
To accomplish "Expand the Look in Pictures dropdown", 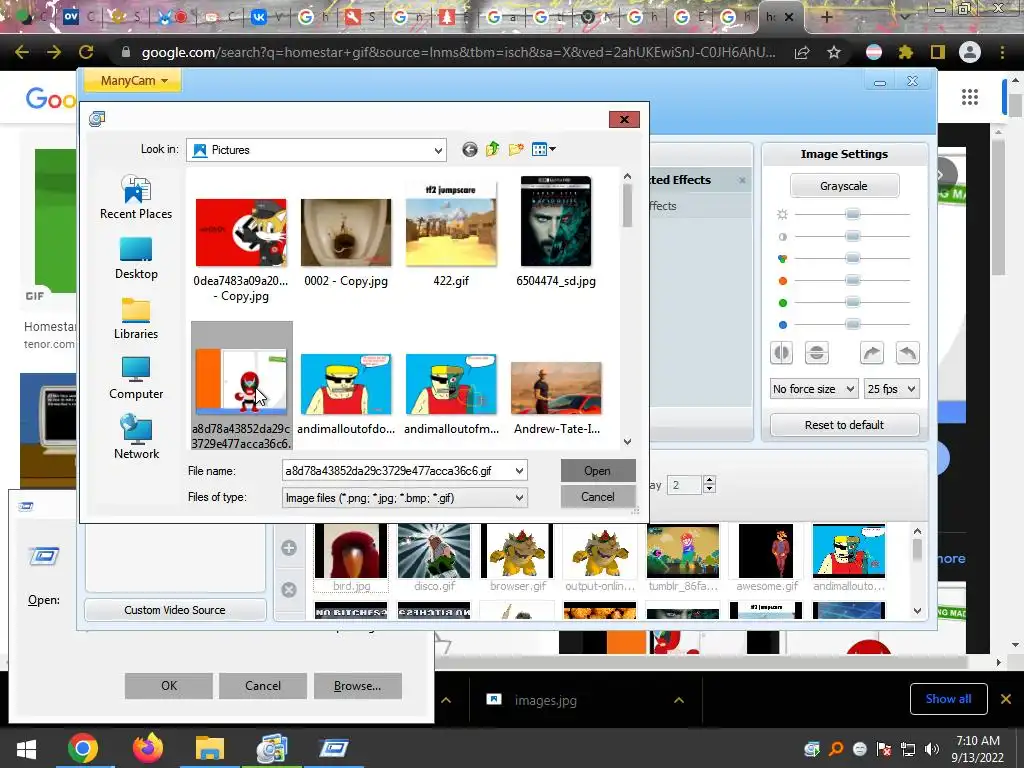I will [x=438, y=150].
